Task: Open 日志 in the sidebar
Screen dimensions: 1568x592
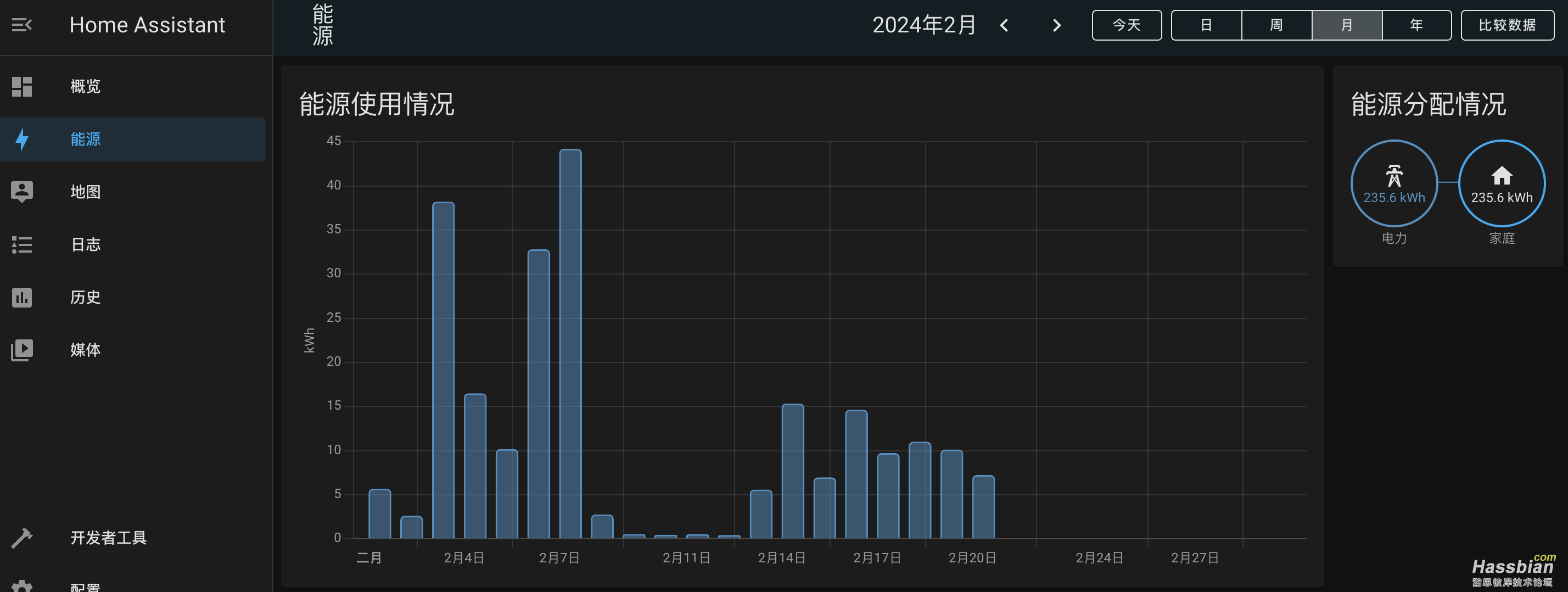Action: [133, 245]
